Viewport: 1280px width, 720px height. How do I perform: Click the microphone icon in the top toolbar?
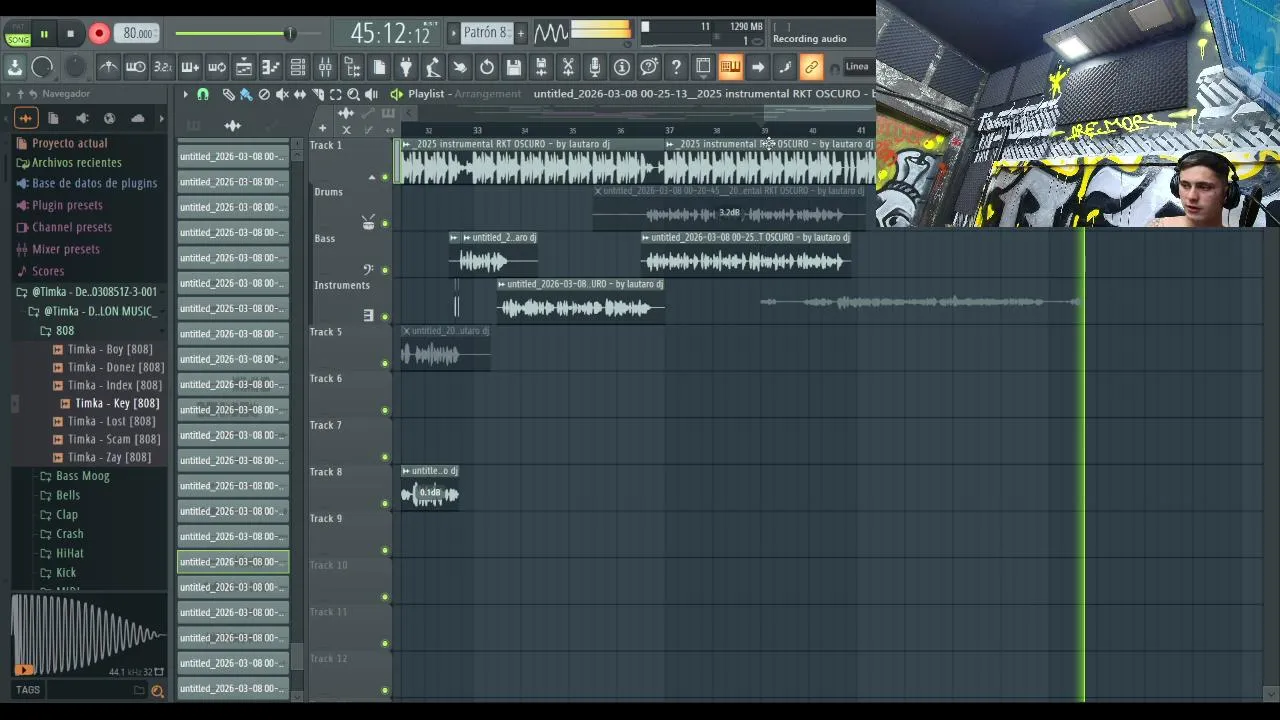[595, 67]
